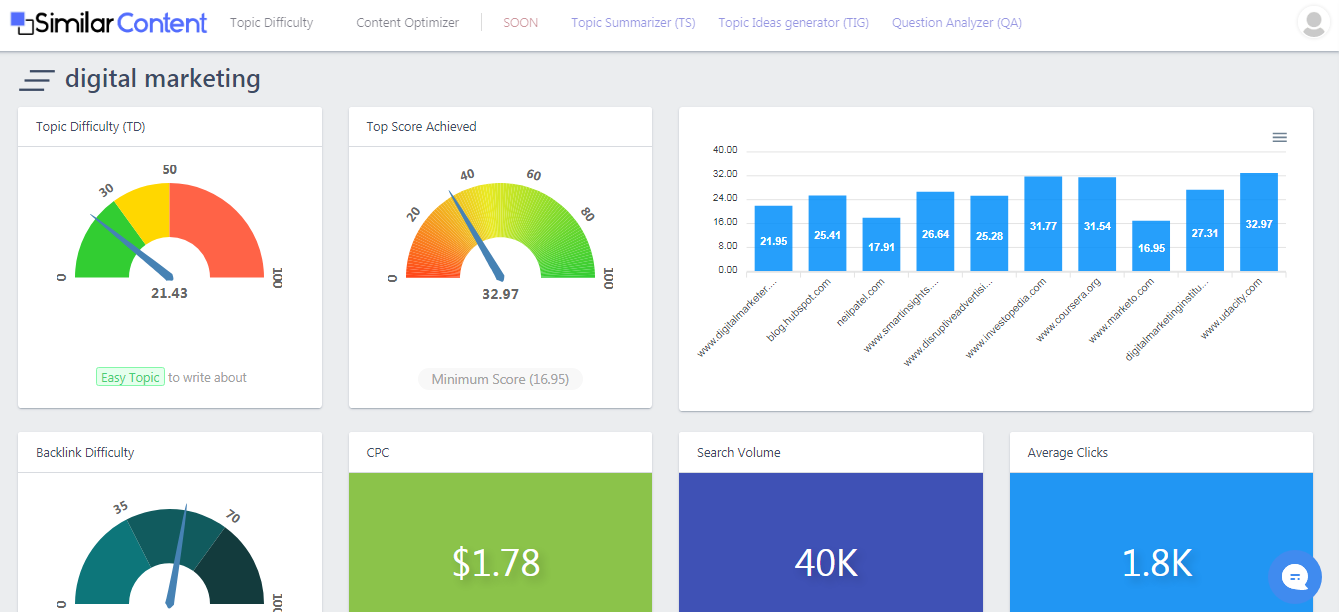
Task: Click the www.coursera.org bar 31.54
Action: click(x=1097, y=224)
